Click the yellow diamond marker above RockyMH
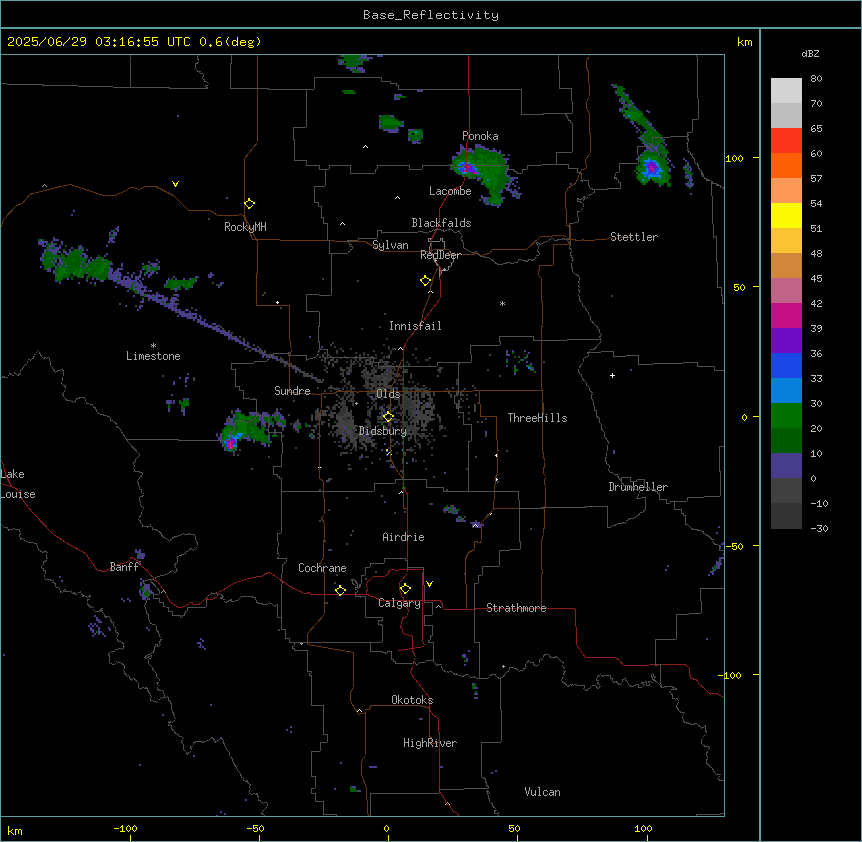Image resolution: width=862 pixels, height=842 pixels. [249, 204]
